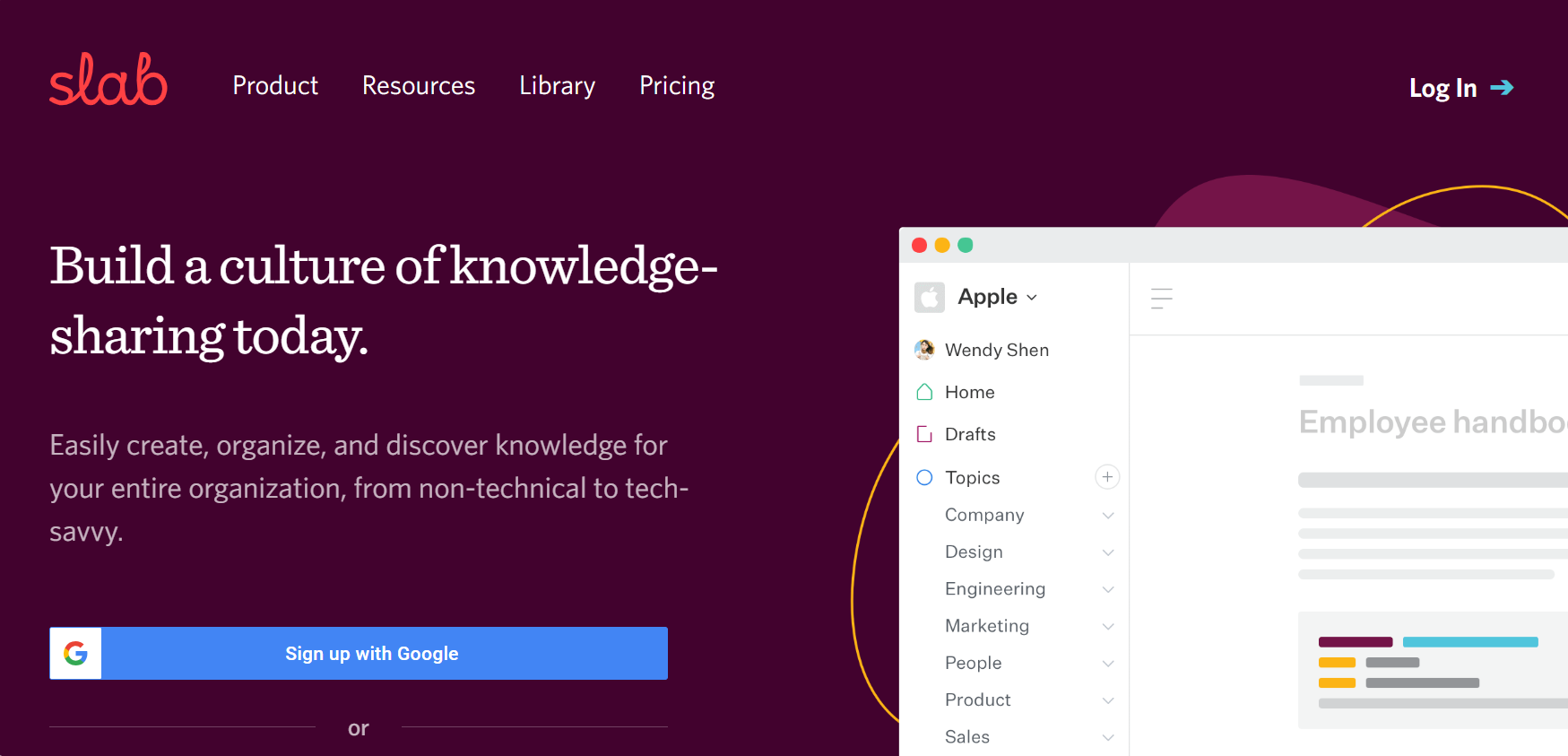Click the green window dot

[966, 245]
